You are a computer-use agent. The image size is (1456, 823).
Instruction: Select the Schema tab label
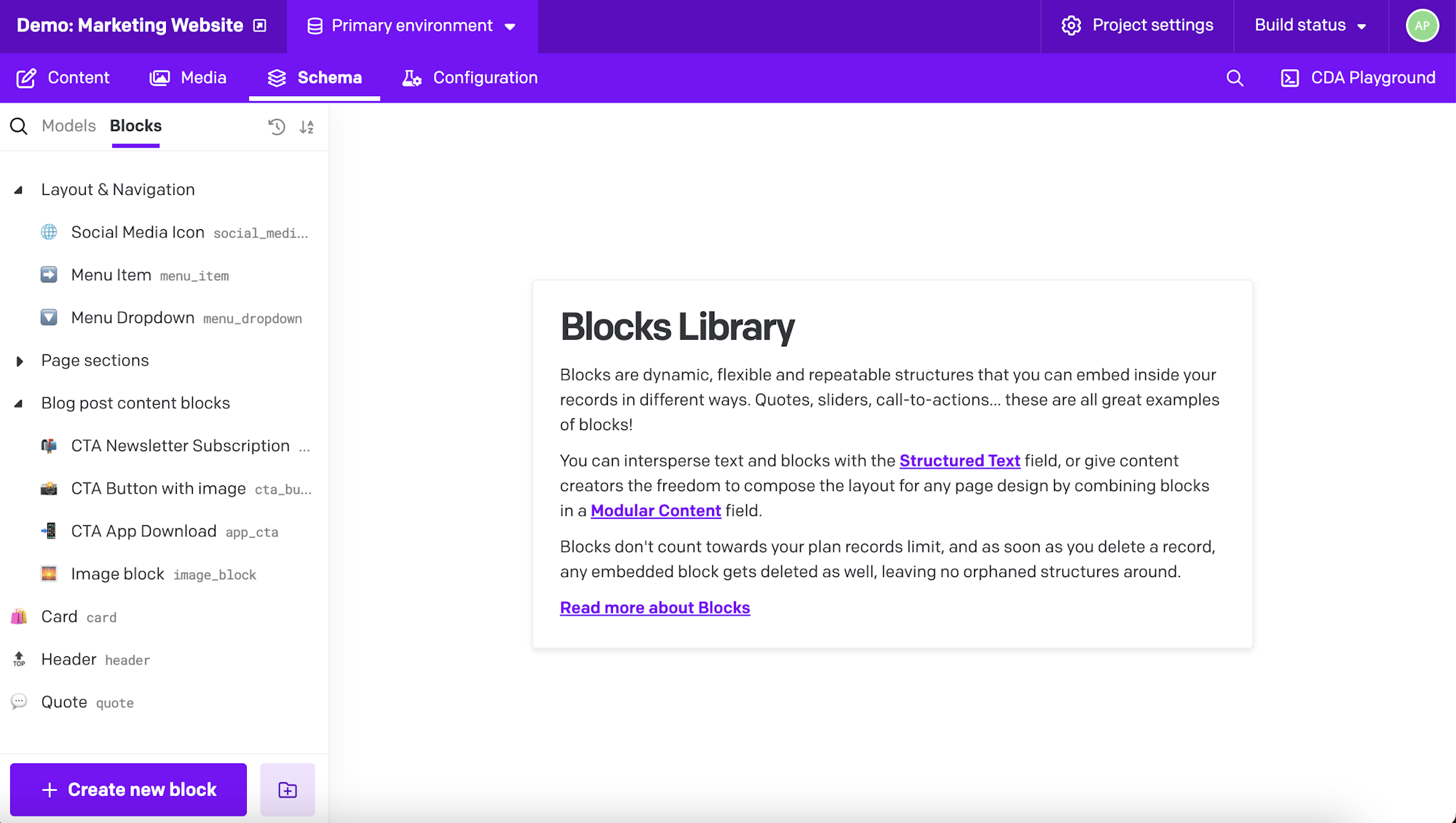[330, 78]
